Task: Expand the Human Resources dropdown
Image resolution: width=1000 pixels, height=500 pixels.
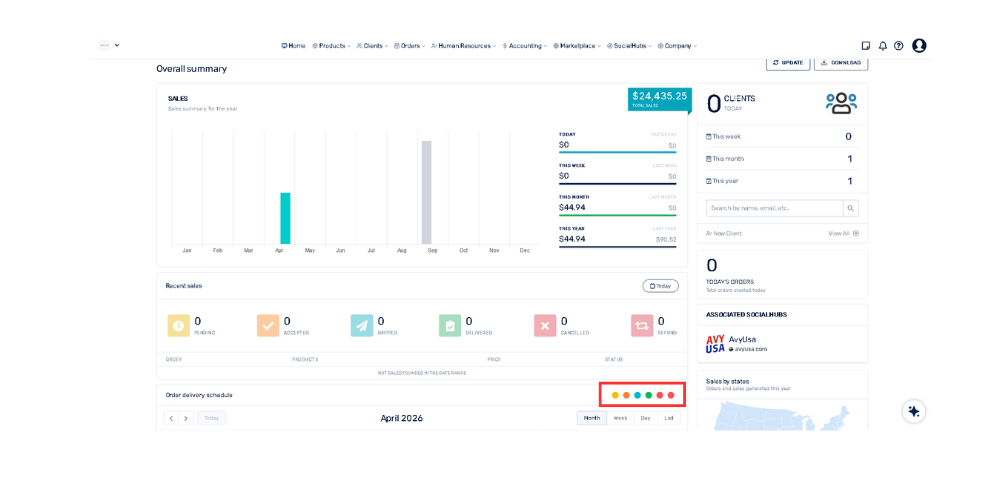Action: click(463, 46)
